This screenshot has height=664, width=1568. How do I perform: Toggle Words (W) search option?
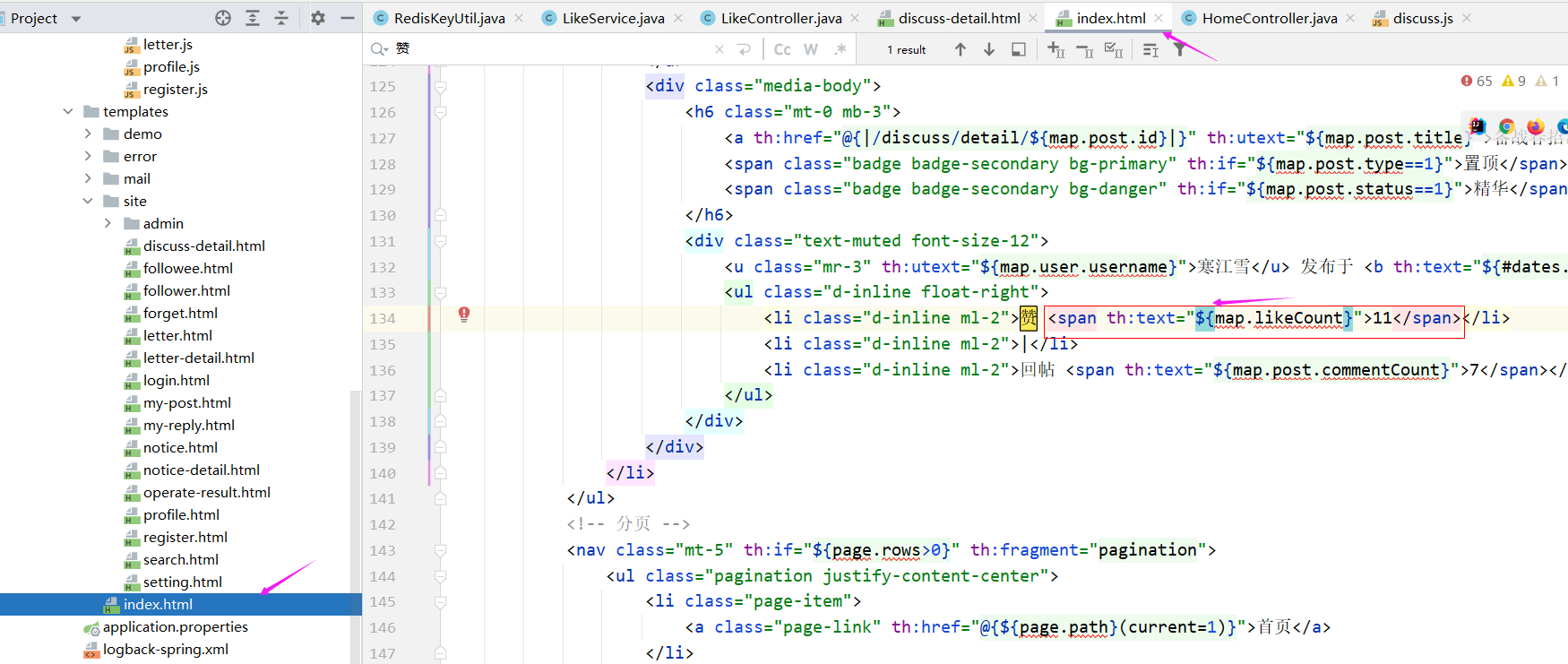[811, 49]
